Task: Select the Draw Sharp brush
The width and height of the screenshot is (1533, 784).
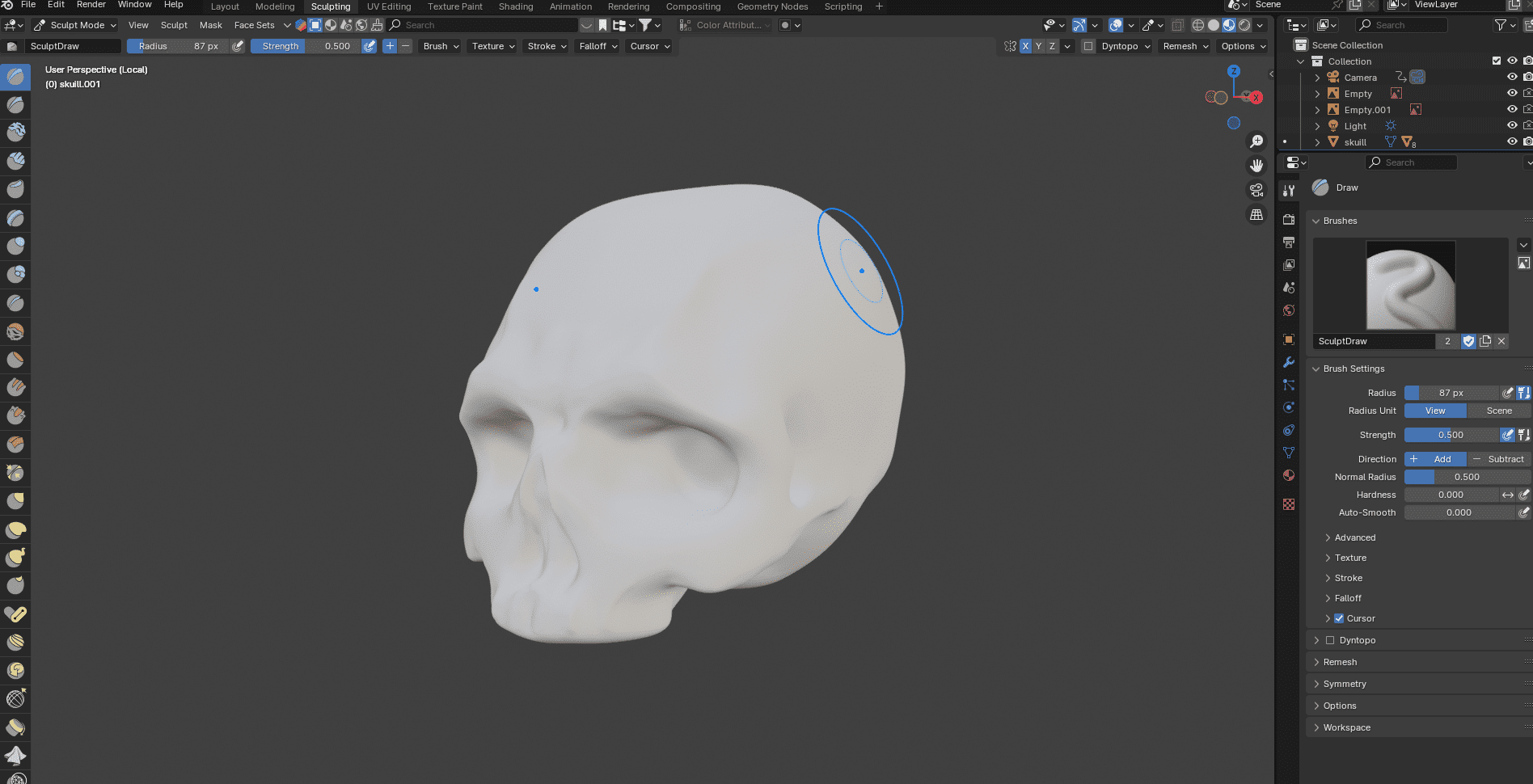Action: [16, 105]
